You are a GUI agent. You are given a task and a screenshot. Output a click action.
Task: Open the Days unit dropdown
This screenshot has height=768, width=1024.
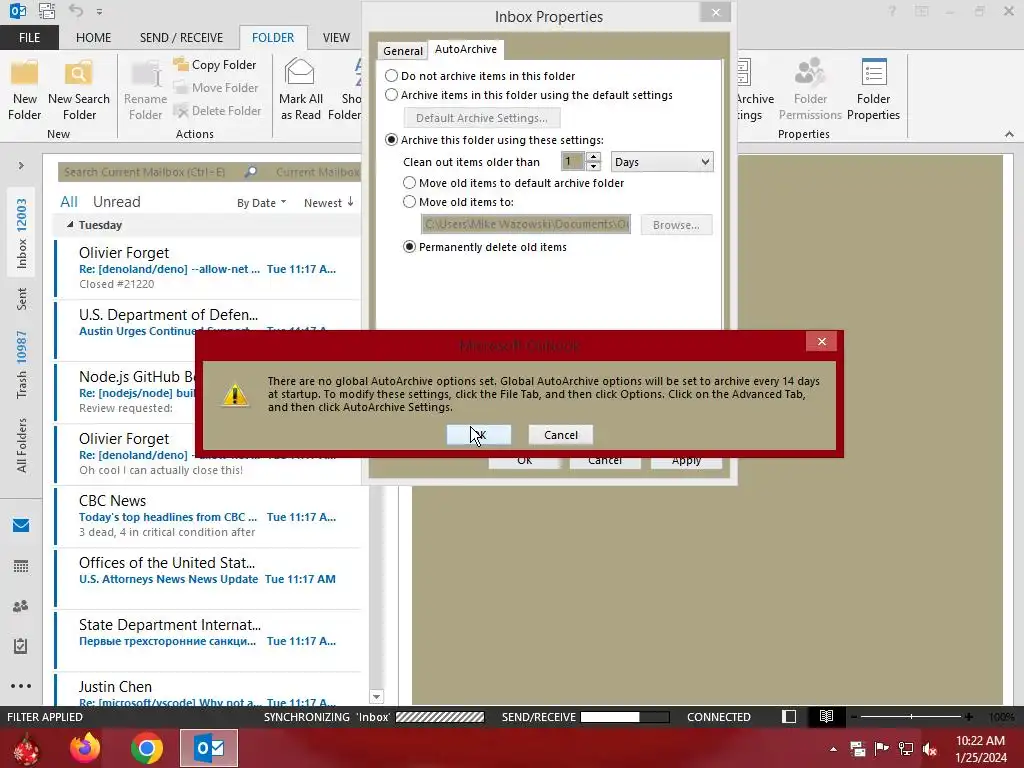coord(662,162)
